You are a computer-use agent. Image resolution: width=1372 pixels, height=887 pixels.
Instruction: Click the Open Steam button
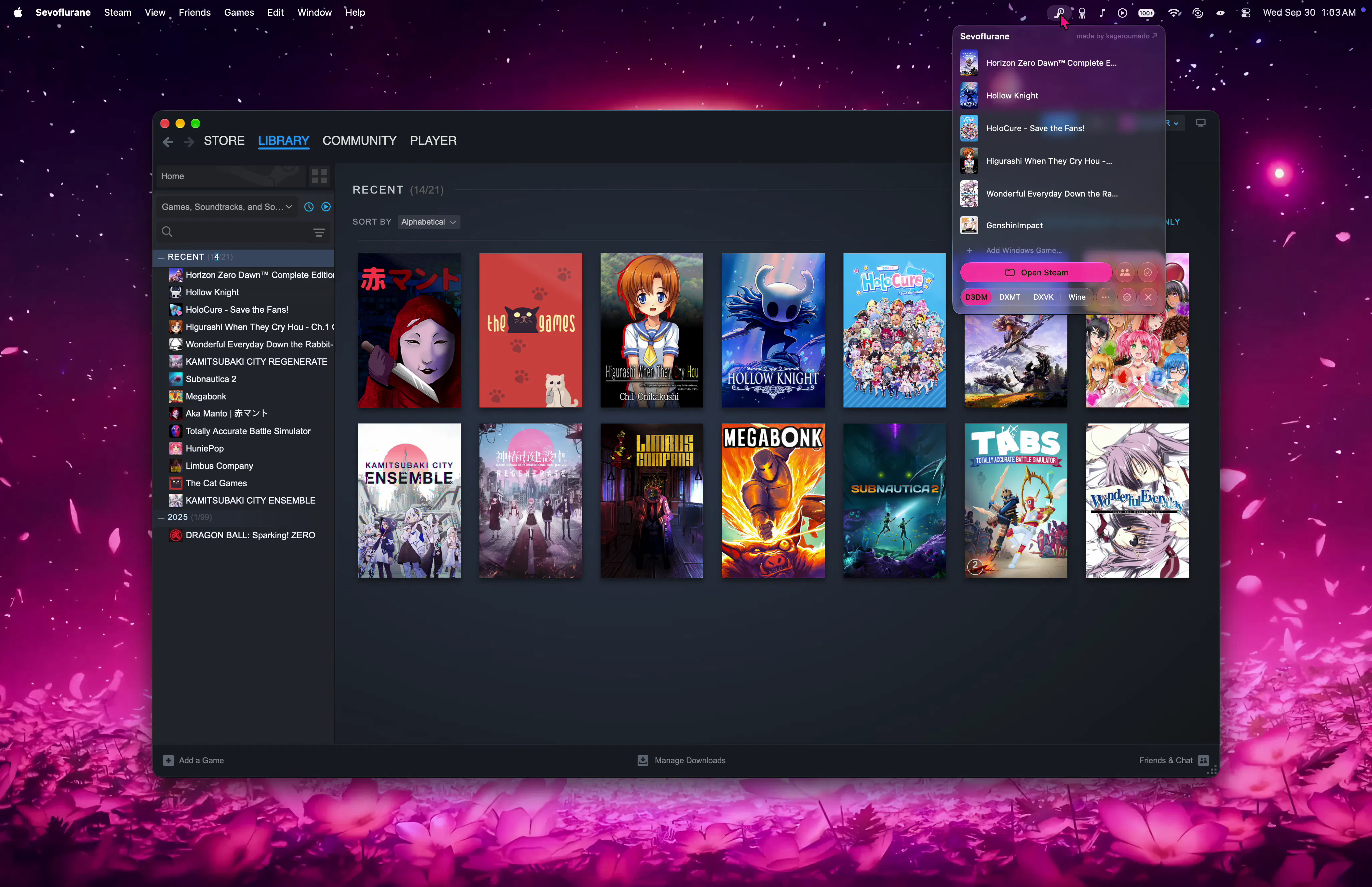click(1036, 272)
